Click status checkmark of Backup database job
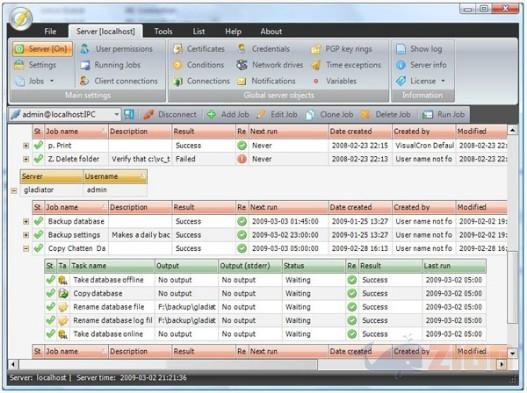The height and width of the screenshot is (393, 527). tap(38, 221)
